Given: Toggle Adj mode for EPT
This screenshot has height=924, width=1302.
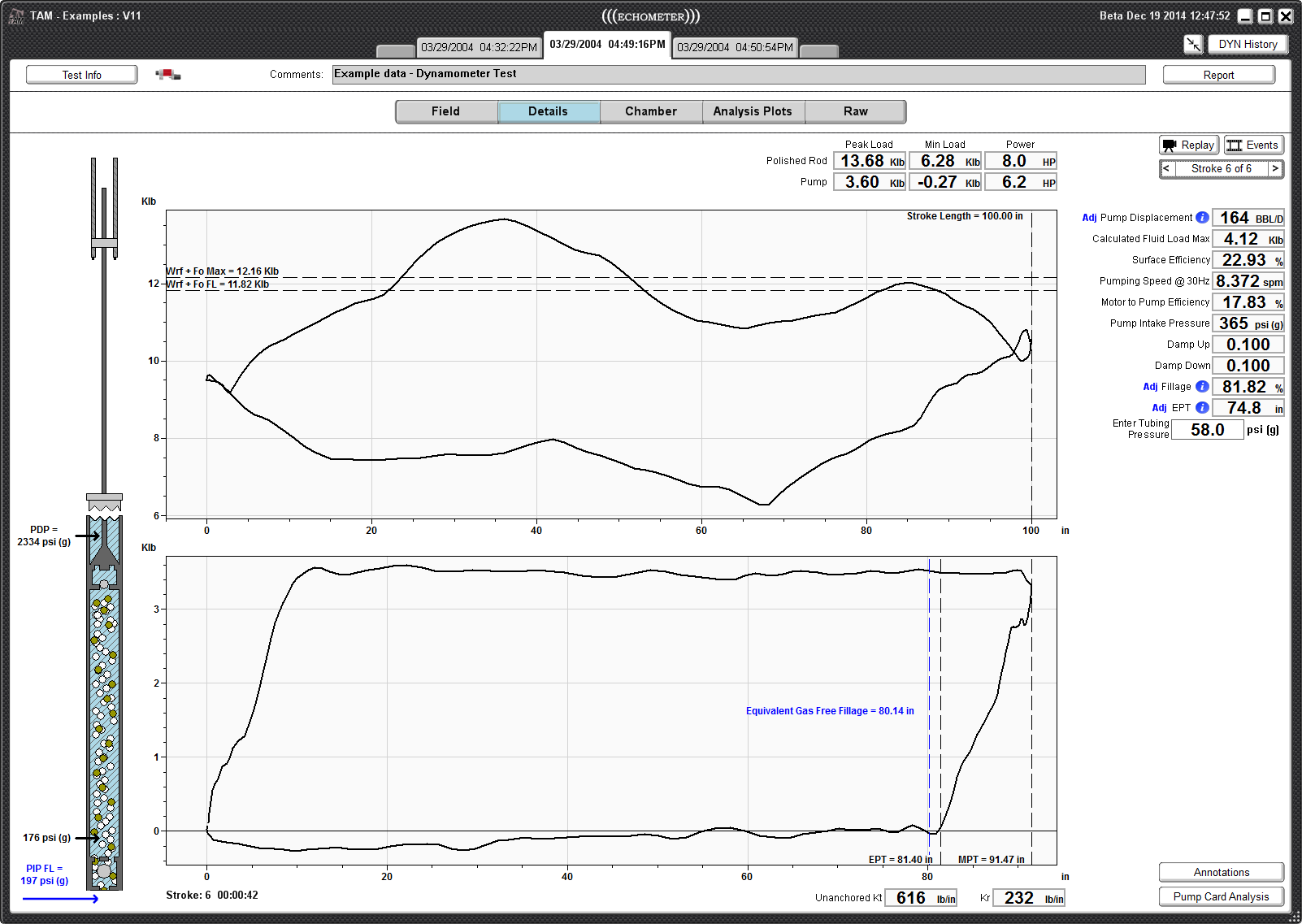Looking at the screenshot, I should click(x=1159, y=407).
